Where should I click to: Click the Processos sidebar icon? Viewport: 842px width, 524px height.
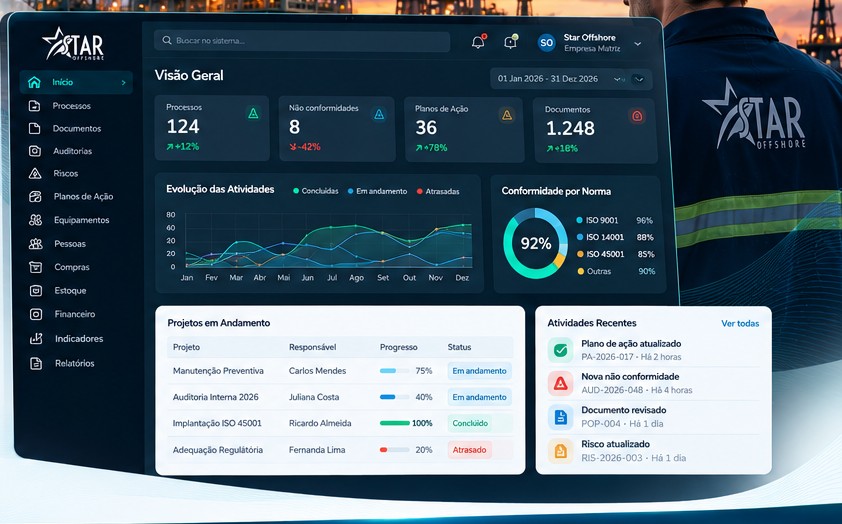[34, 106]
